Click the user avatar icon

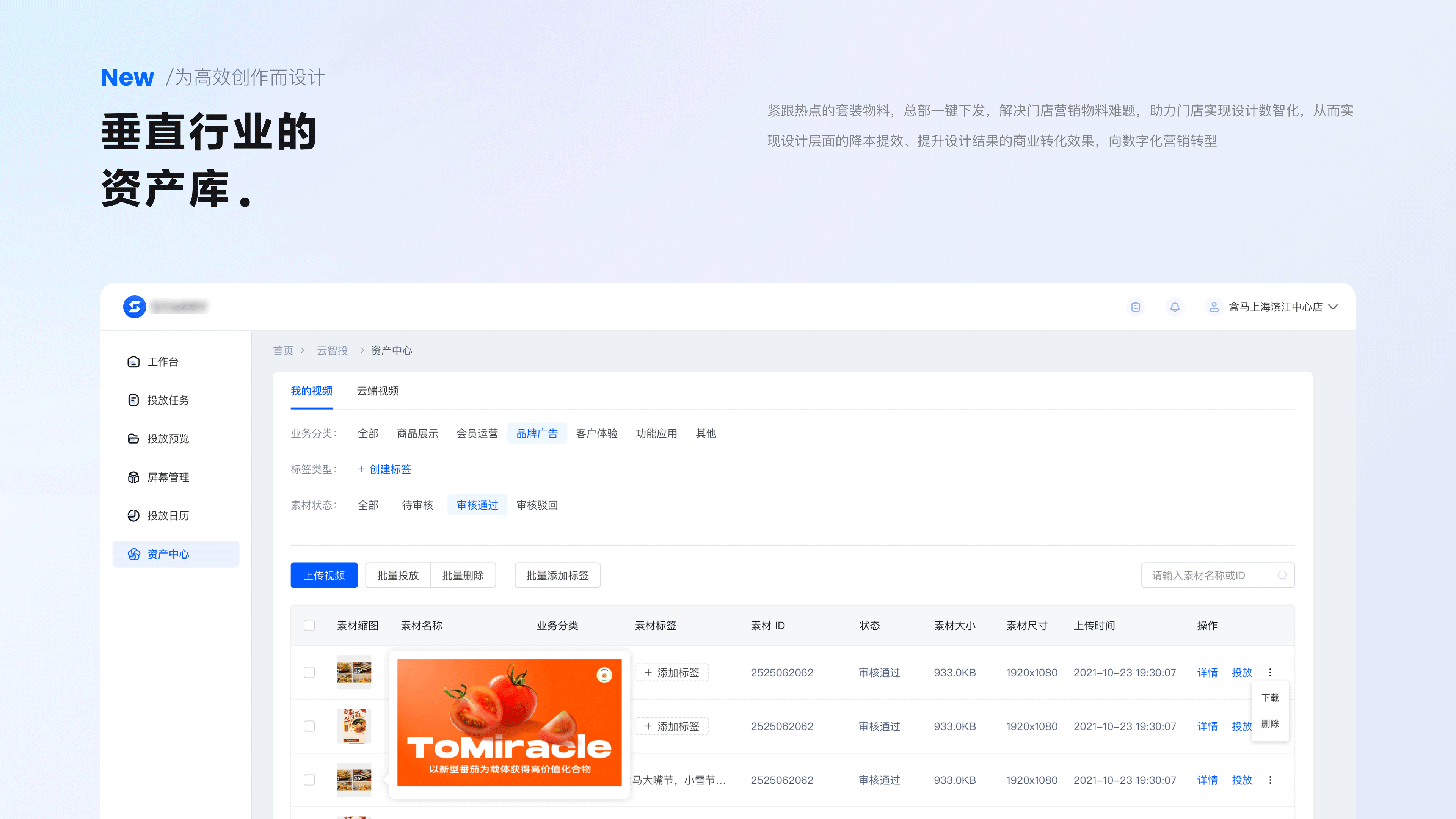(x=1213, y=307)
